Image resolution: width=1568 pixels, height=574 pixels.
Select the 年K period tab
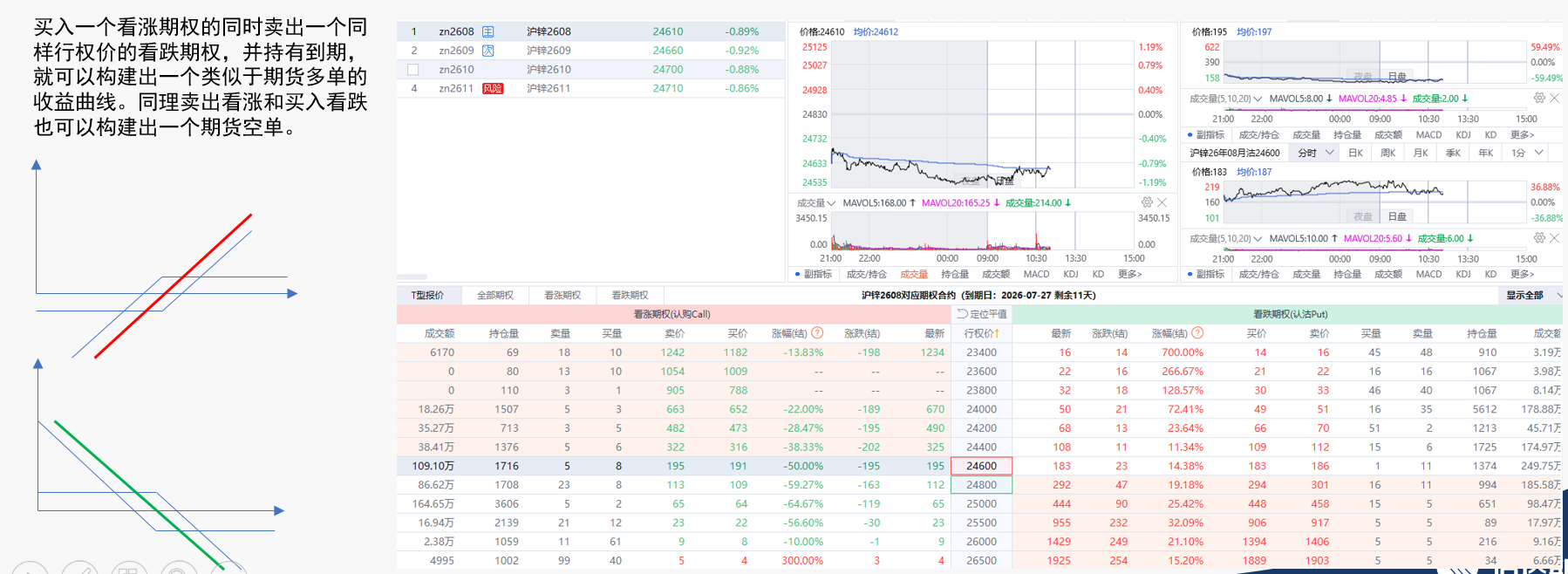(1486, 153)
